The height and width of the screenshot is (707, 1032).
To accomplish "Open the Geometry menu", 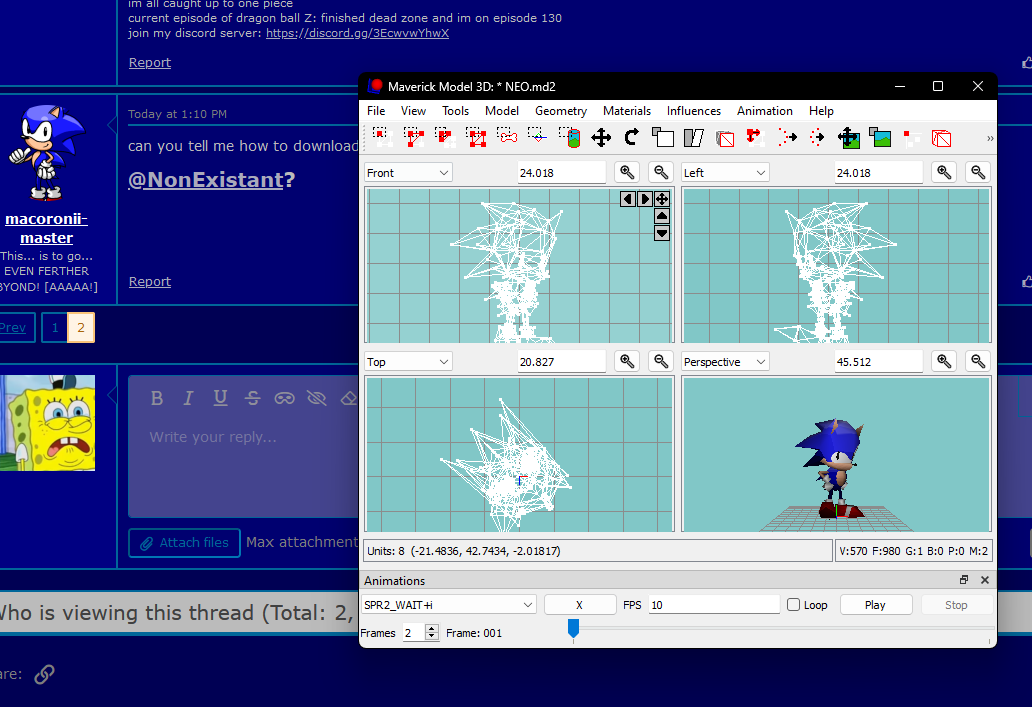I will pyautogui.click(x=561, y=111).
